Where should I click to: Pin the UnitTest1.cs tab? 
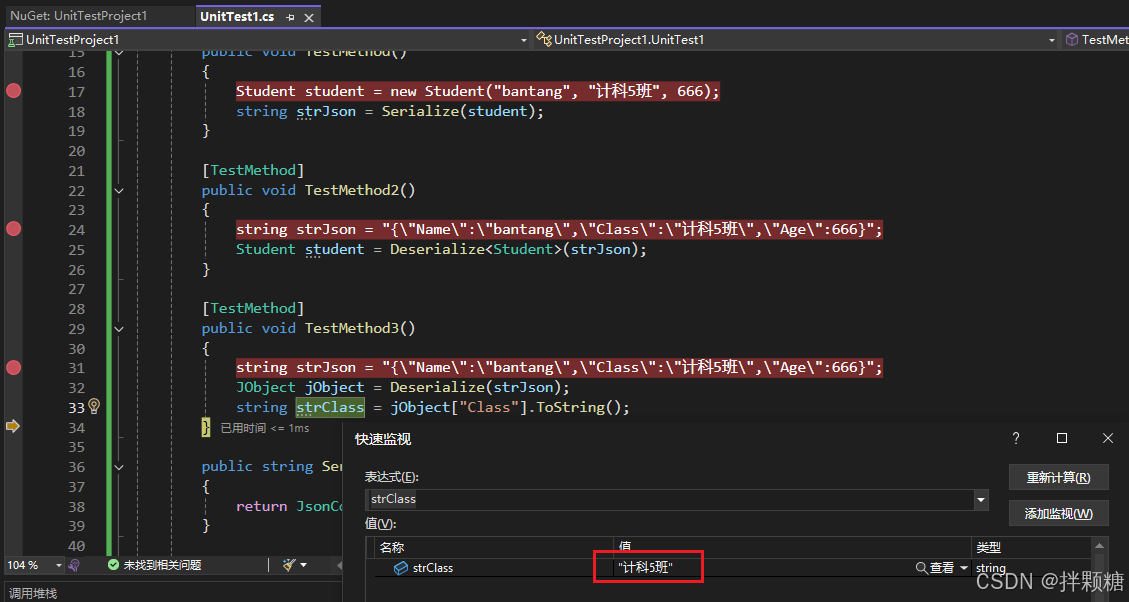(x=289, y=17)
